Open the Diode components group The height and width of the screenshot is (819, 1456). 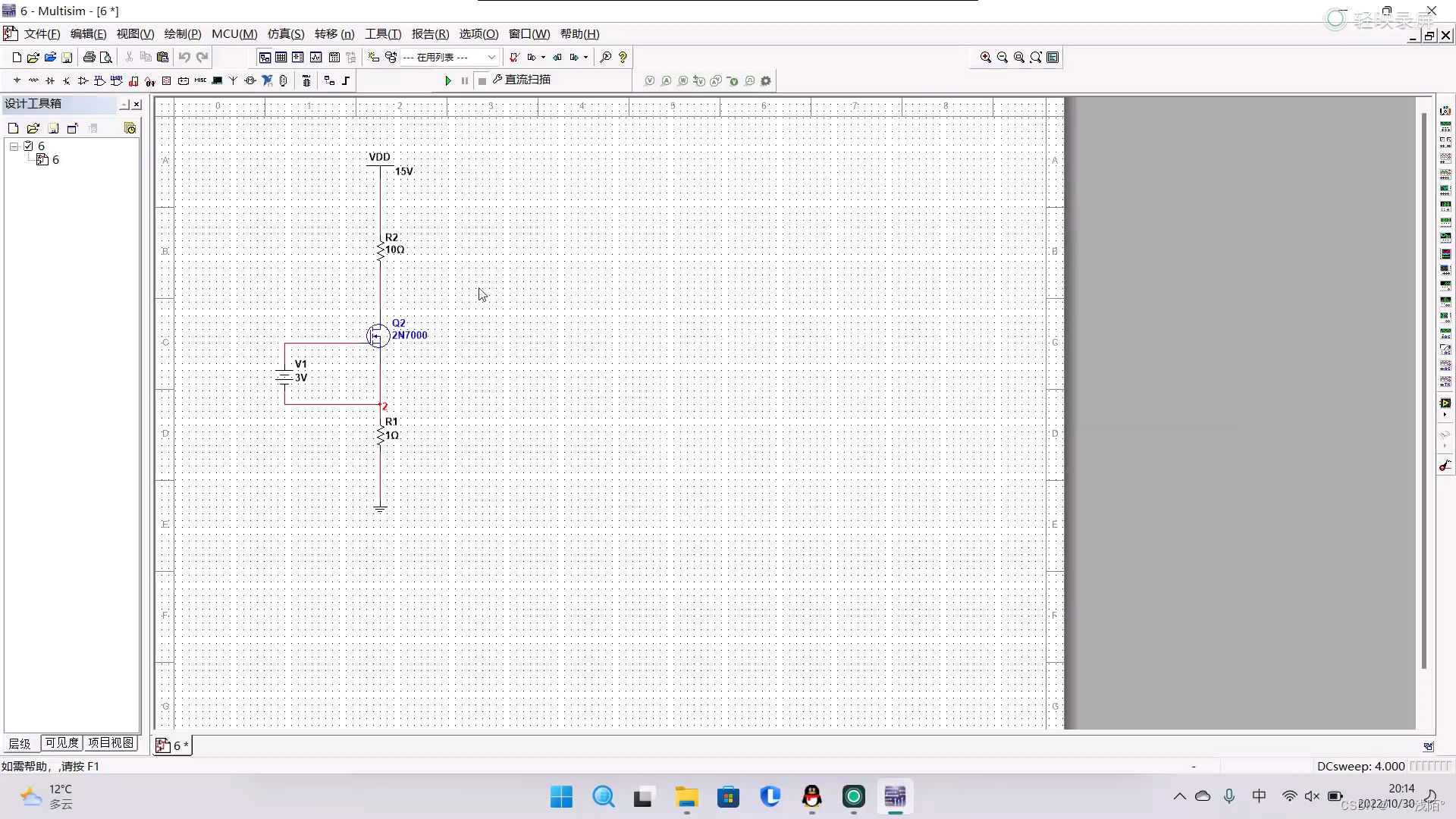click(50, 80)
